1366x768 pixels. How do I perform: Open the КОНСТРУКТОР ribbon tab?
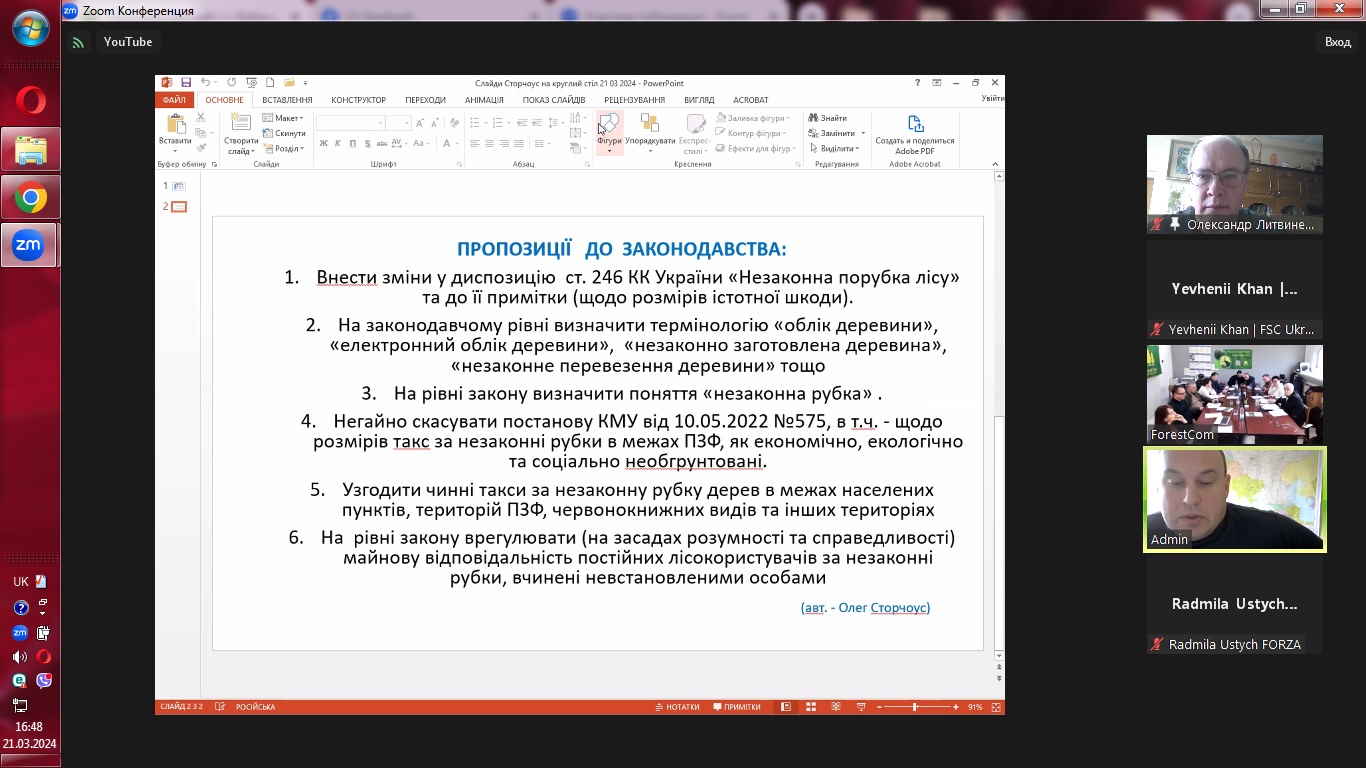pyautogui.click(x=358, y=100)
